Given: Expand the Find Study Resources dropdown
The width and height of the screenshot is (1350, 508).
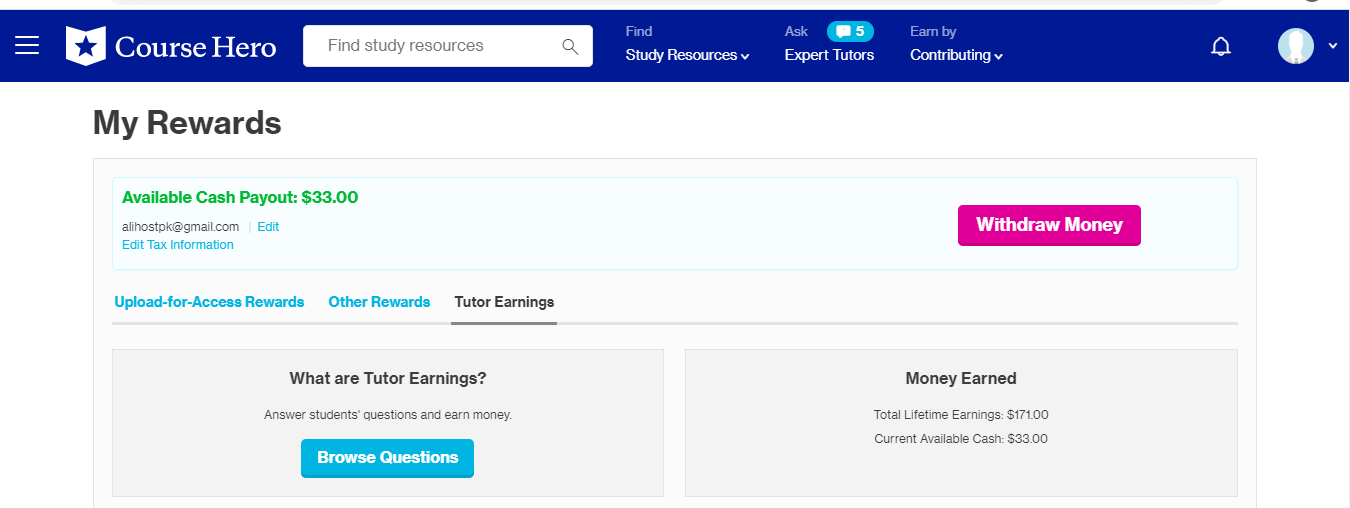Looking at the screenshot, I should pos(687,55).
